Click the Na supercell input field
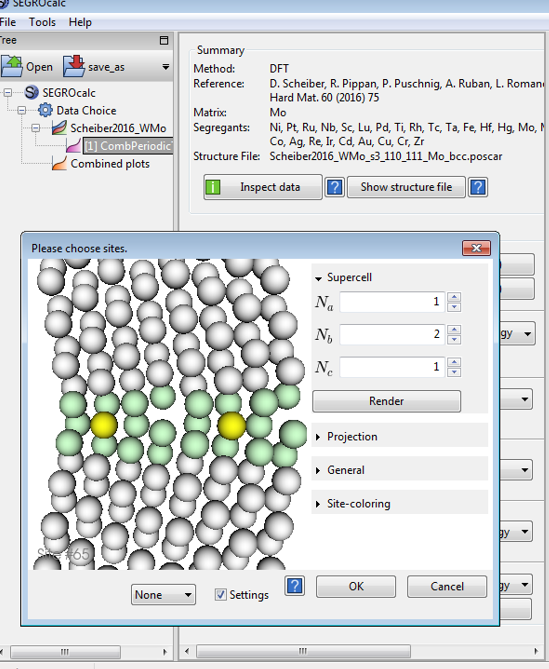 click(x=392, y=302)
